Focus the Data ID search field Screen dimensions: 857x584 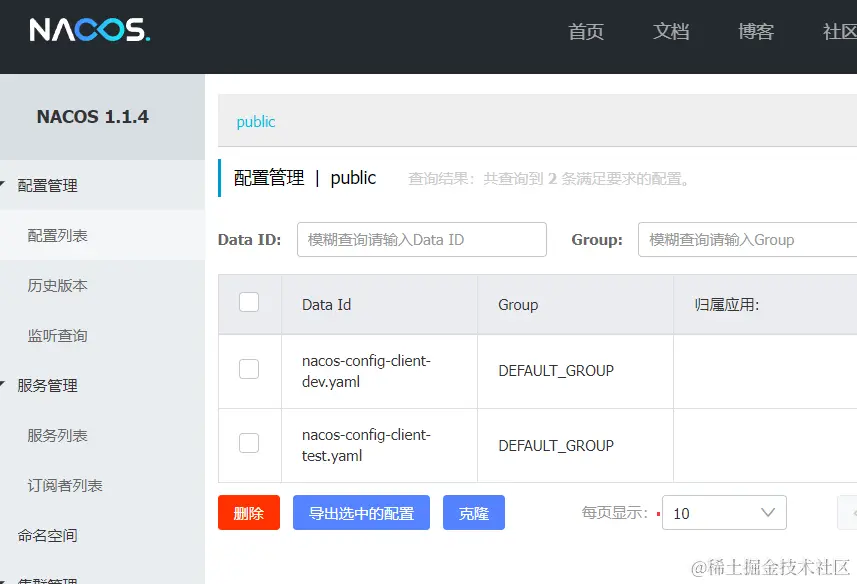tap(421, 239)
